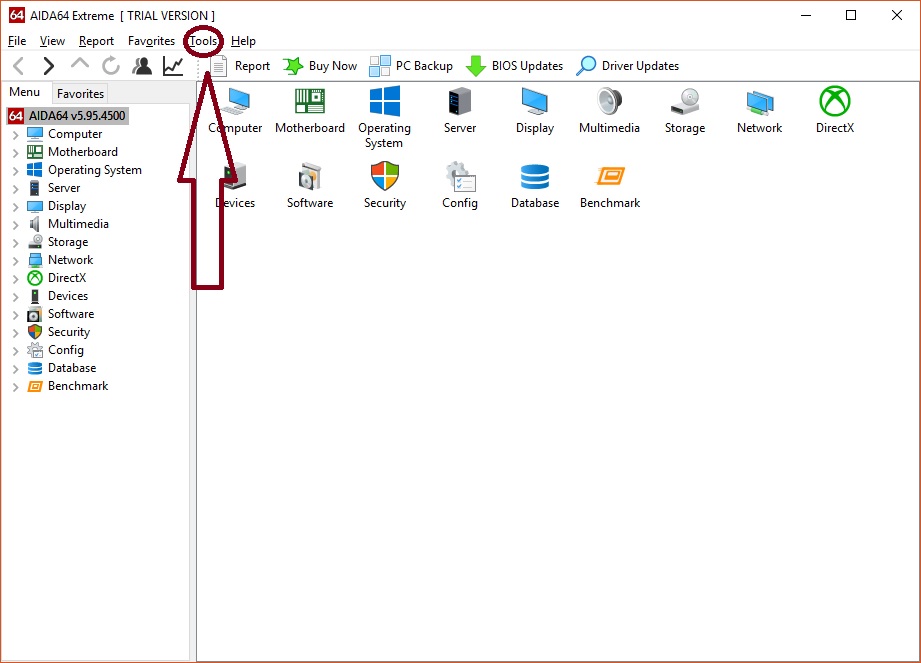921x663 pixels.
Task: Open the File menu
Action: click(17, 41)
